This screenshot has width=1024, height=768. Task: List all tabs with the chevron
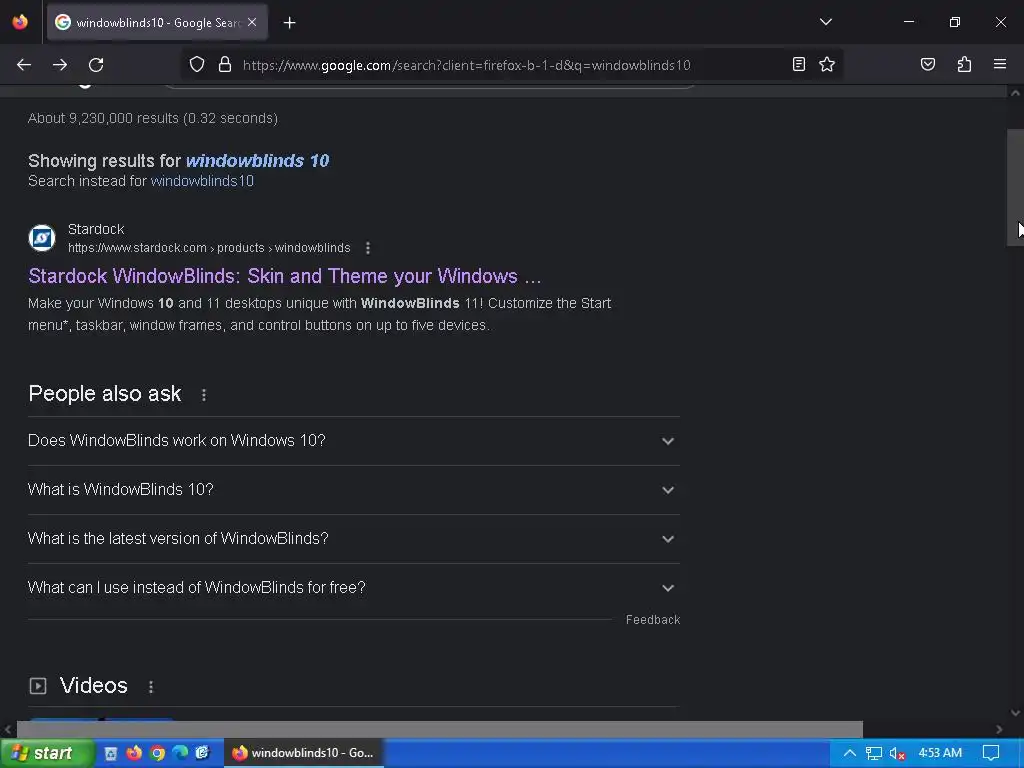pos(825,22)
